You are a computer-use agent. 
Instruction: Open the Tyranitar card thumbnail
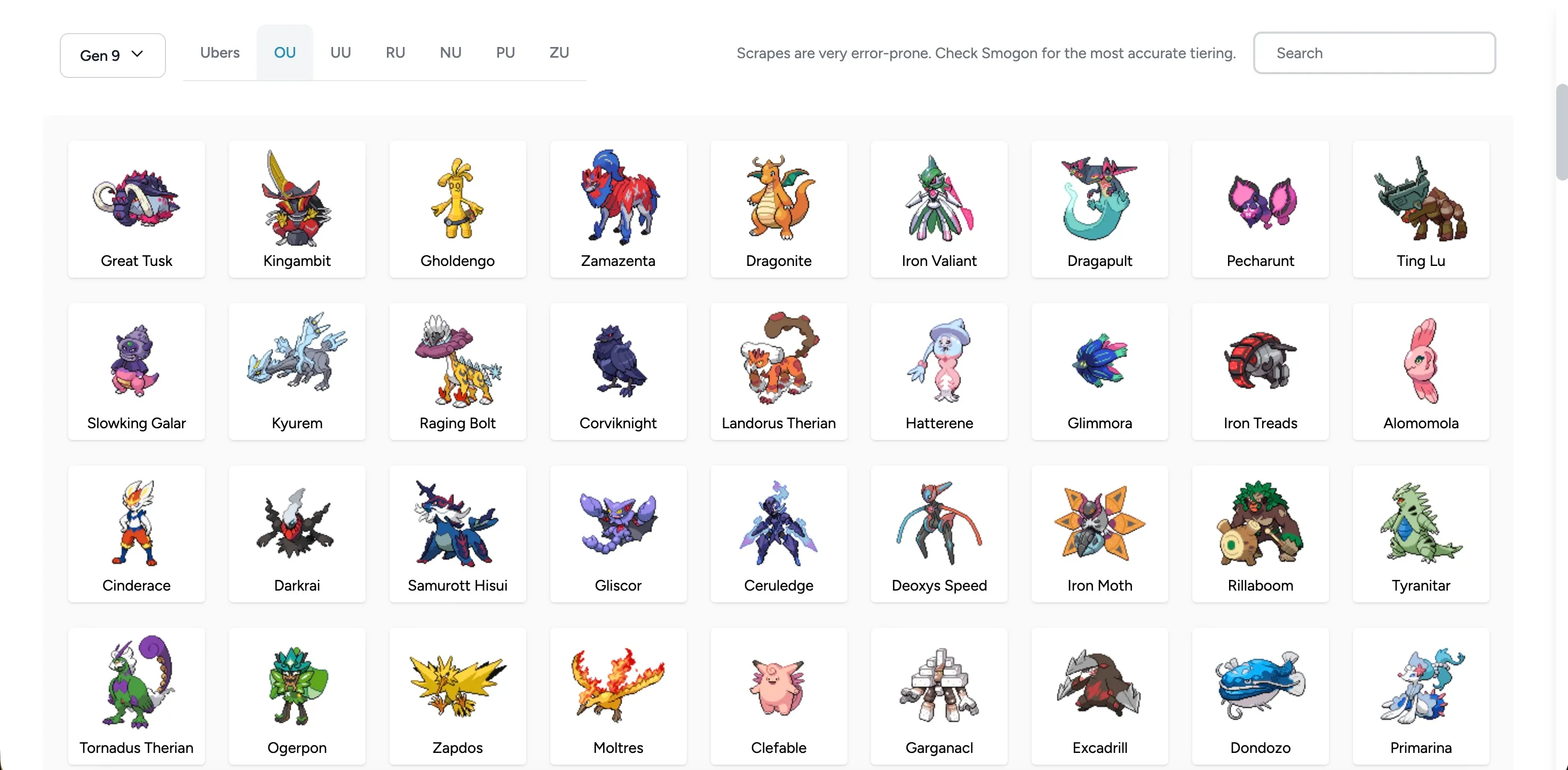pos(1421,523)
